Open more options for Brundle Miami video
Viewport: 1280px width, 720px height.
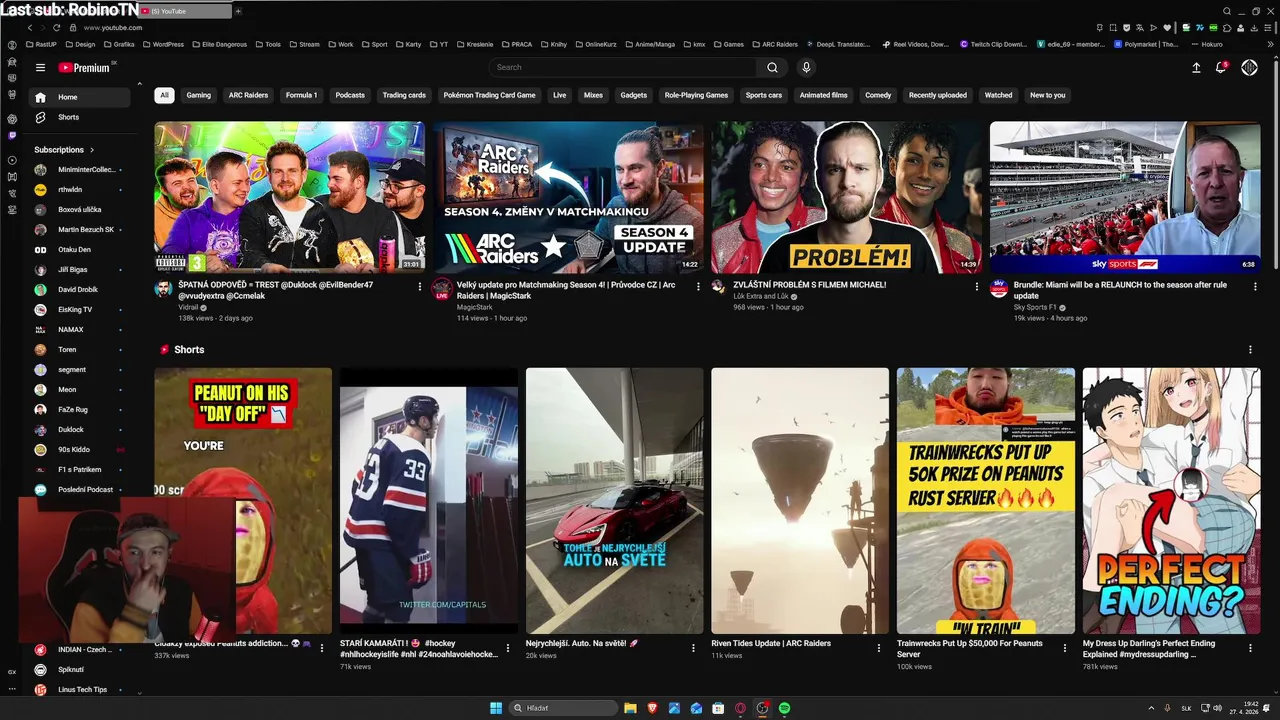tap(1255, 286)
